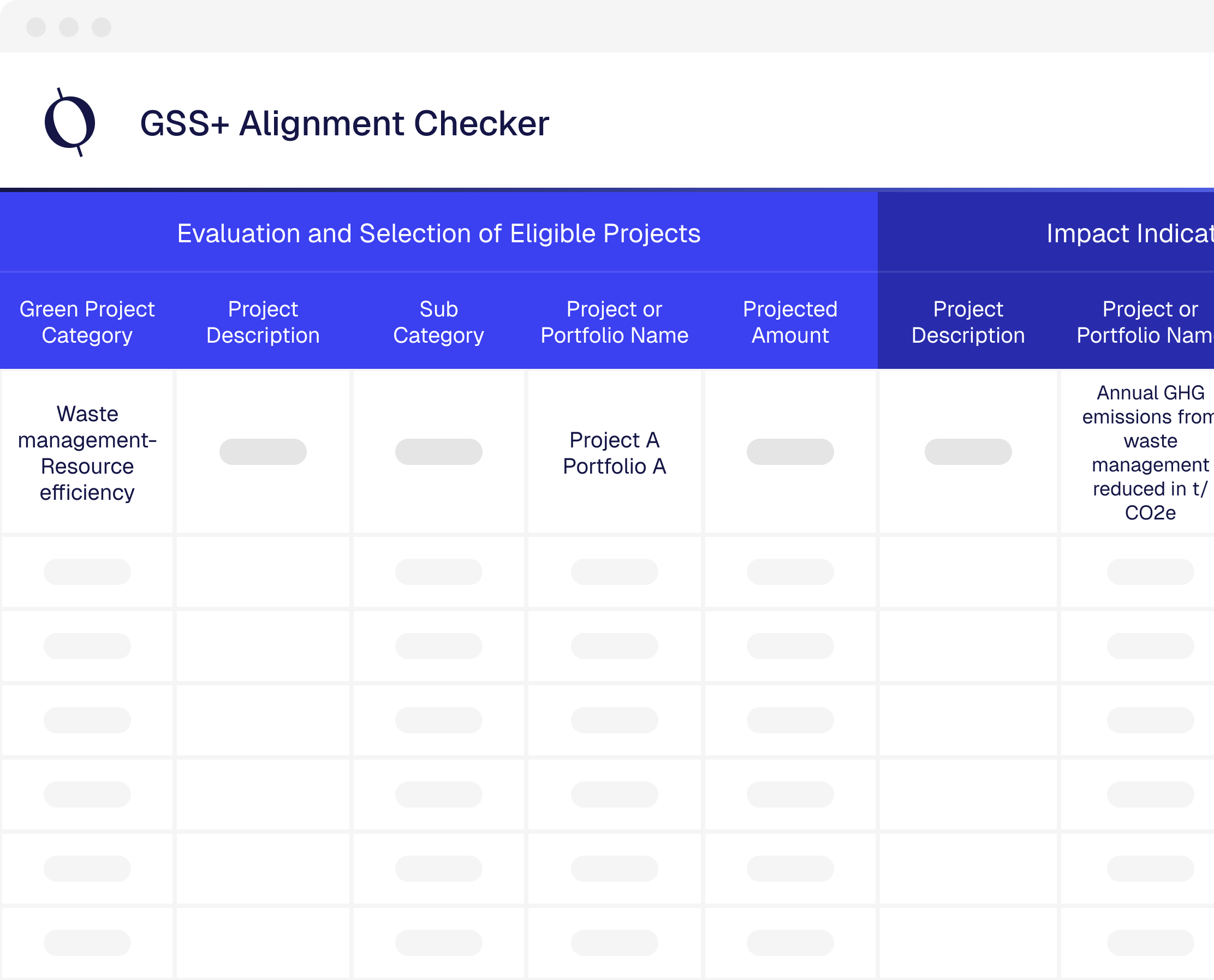Click the Projected Amount placeholder in third row
This screenshot has width=1214, height=980.
[x=789, y=646]
